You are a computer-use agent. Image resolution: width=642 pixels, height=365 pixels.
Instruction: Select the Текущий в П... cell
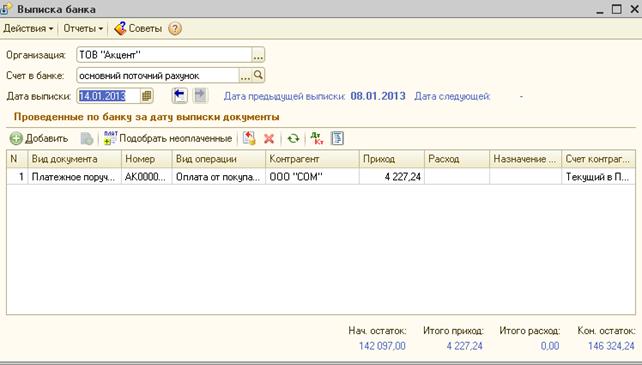tap(599, 177)
